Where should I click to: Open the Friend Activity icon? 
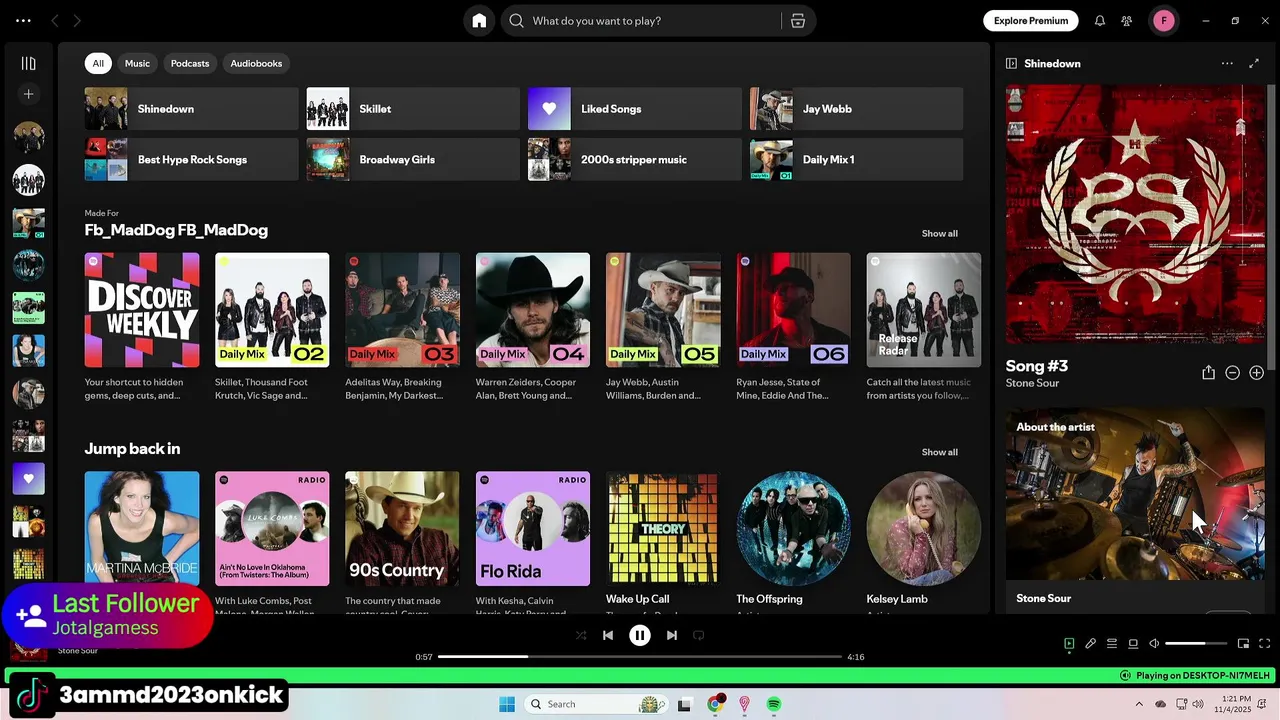(x=1127, y=21)
